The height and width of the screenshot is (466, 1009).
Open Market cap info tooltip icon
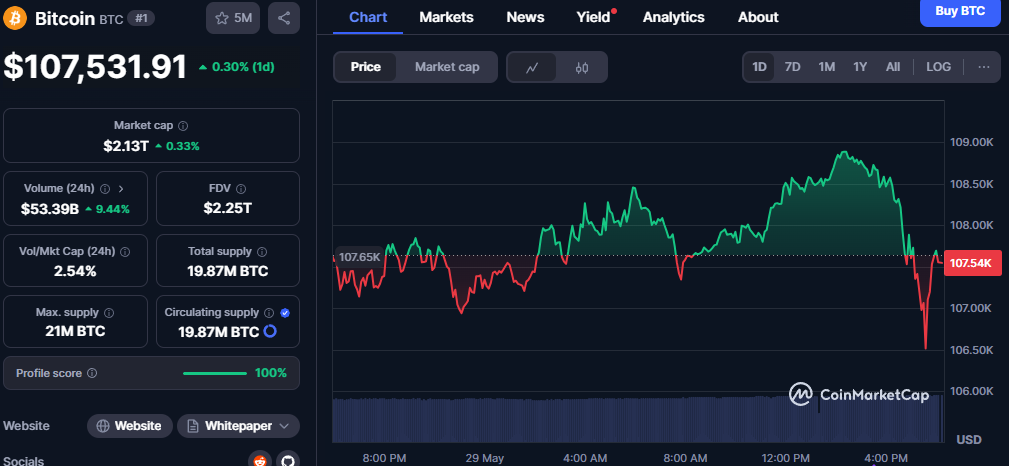pyautogui.click(x=183, y=126)
